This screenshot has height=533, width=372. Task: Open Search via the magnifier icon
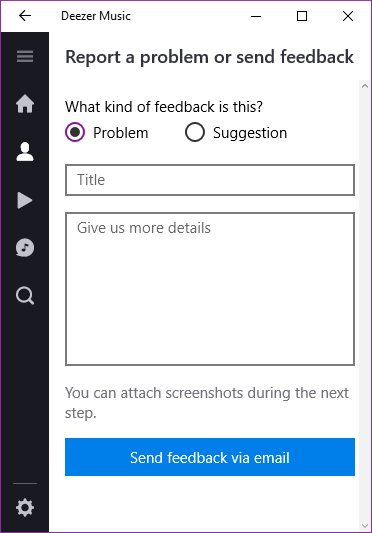25,296
